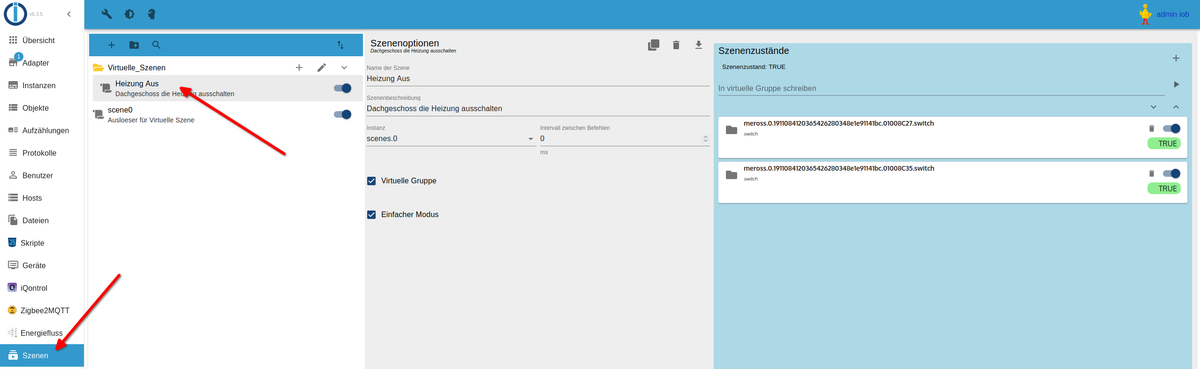Collapse the sidebar with left chevron
The width and height of the screenshot is (1200, 369).
(68, 14)
